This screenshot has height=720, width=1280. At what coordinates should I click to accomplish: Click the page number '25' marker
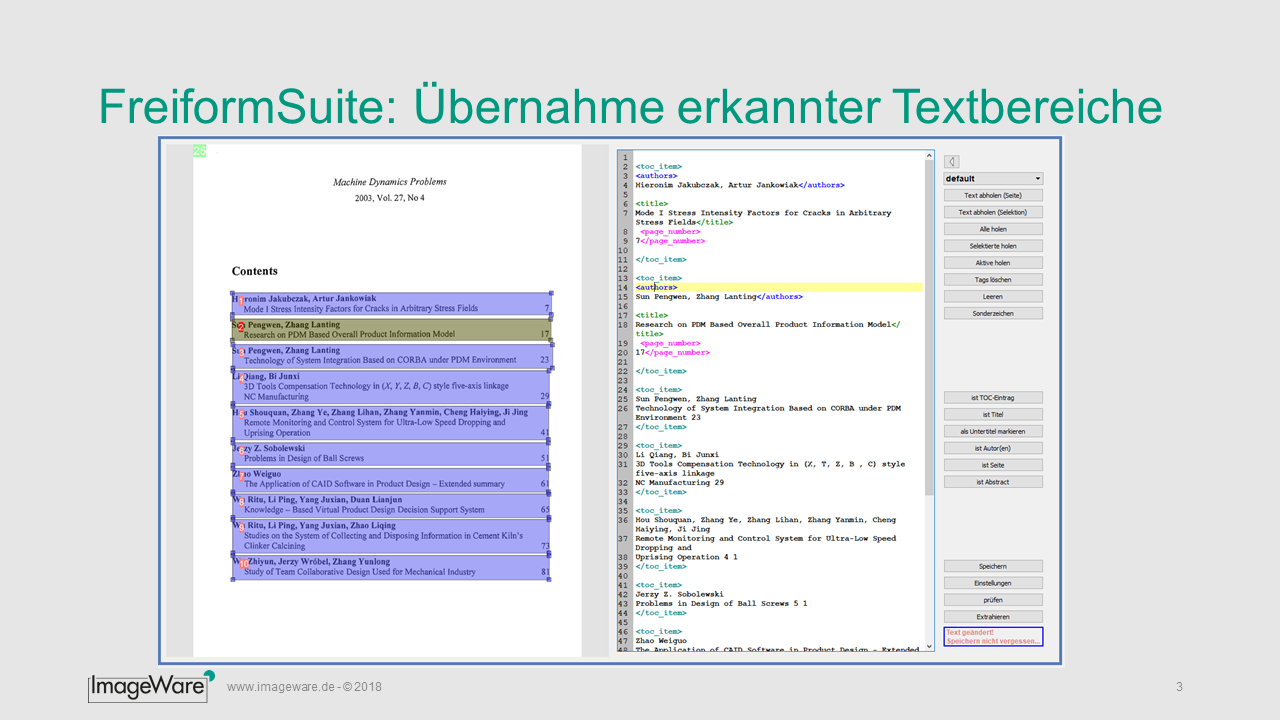point(200,151)
